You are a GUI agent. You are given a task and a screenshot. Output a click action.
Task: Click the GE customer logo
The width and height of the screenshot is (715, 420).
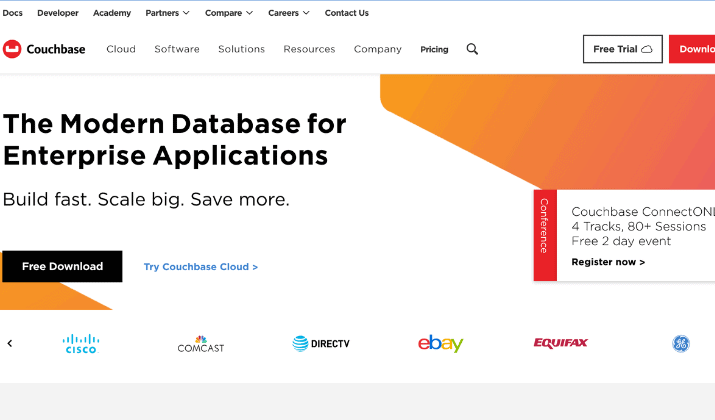click(681, 343)
